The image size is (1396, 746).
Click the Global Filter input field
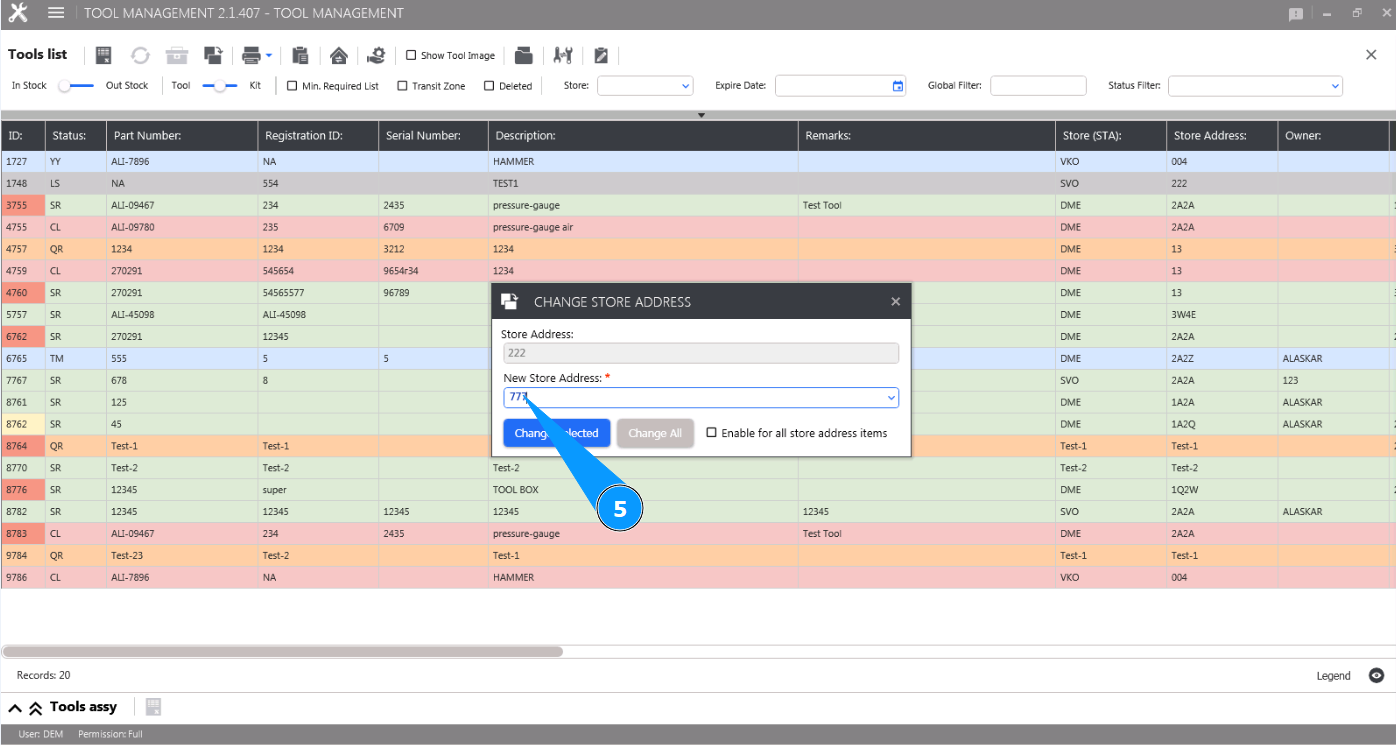click(1038, 86)
